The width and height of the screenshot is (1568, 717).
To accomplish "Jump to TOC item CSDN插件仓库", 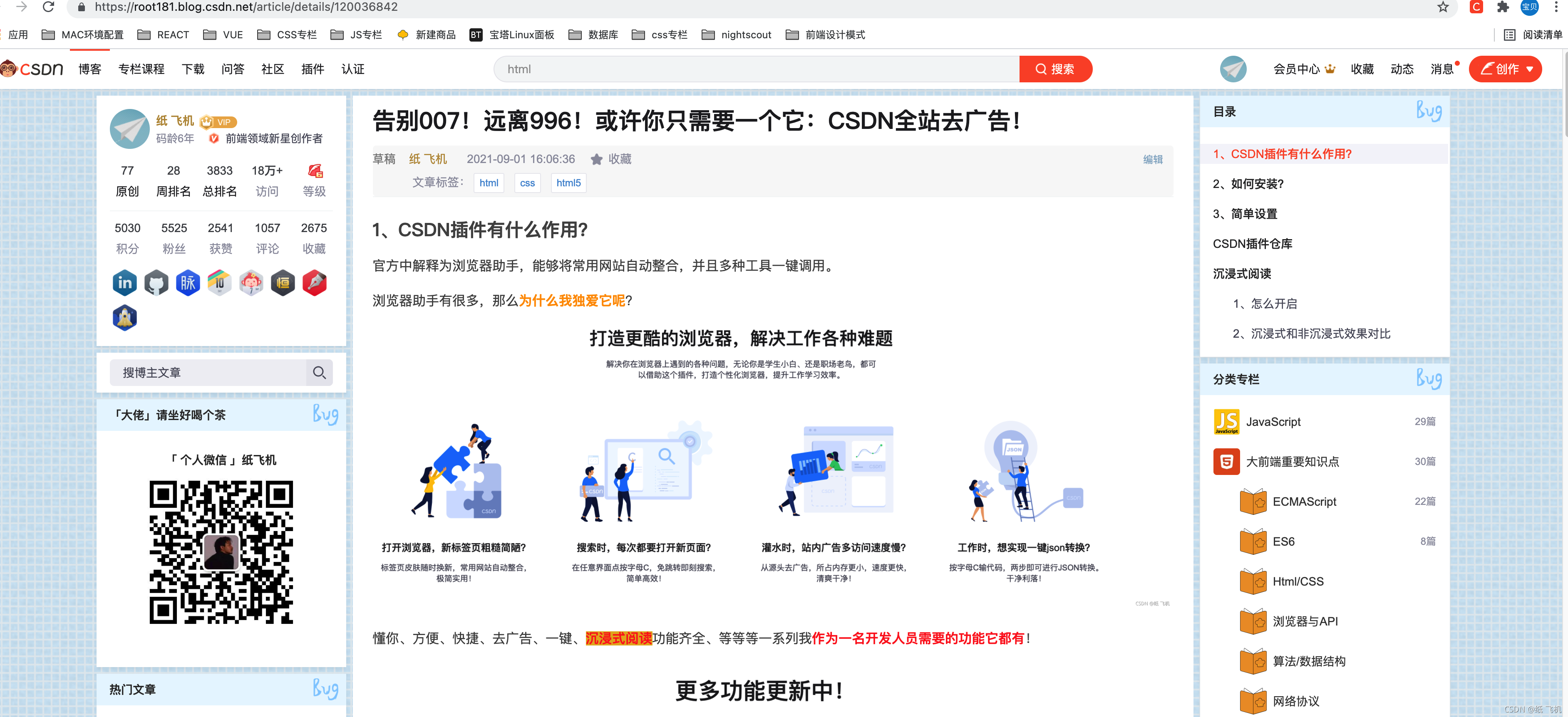I will pyautogui.click(x=1253, y=244).
